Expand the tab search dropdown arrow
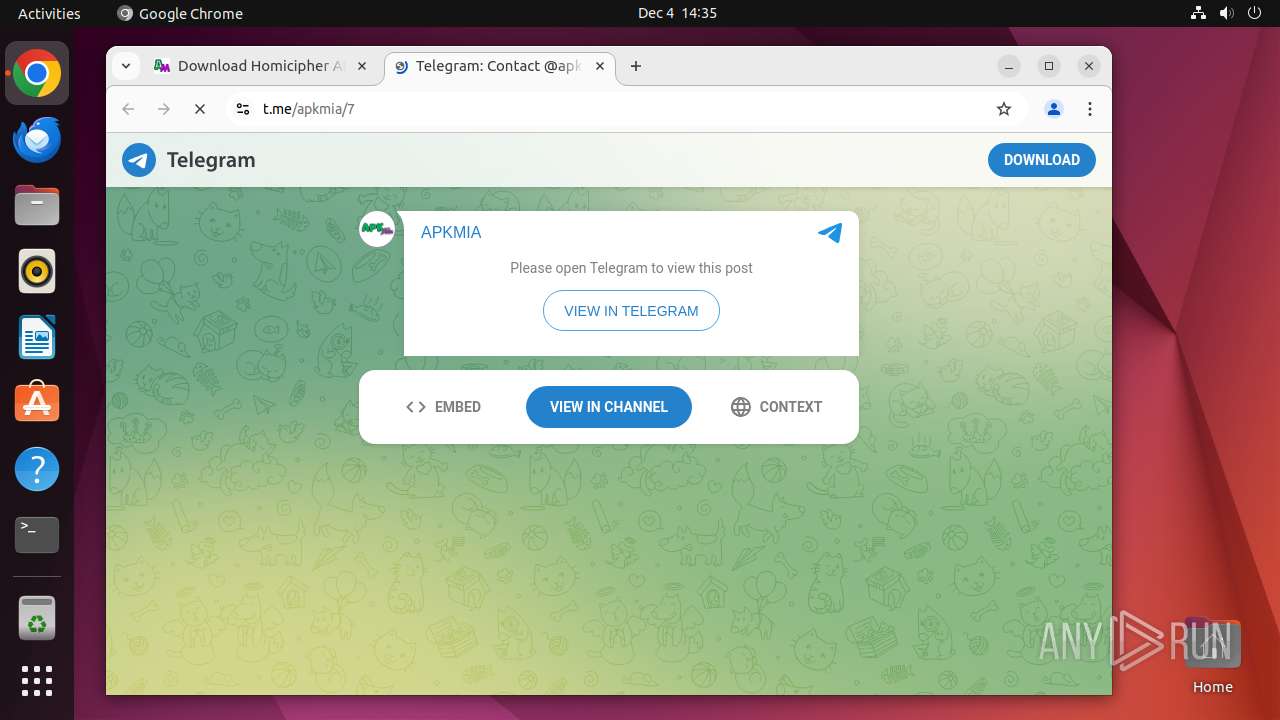 125,66
